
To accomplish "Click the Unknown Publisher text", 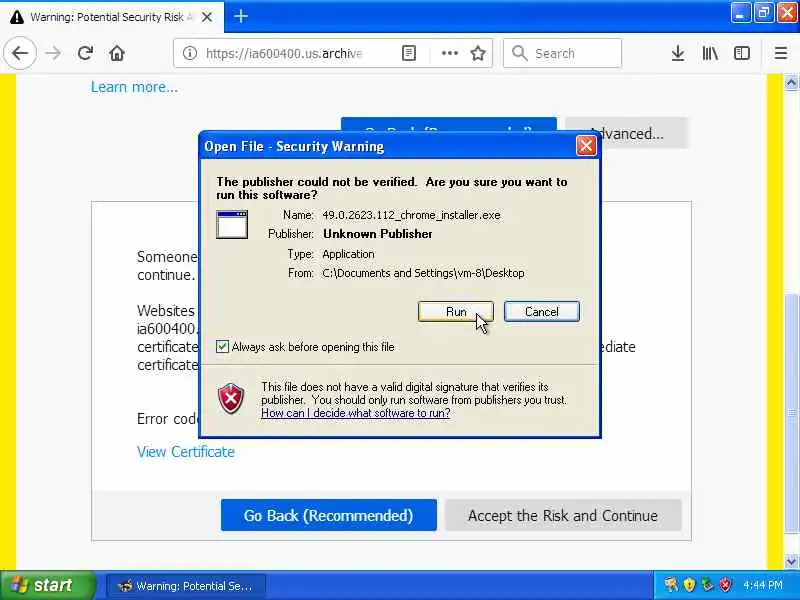I will click(x=378, y=234).
